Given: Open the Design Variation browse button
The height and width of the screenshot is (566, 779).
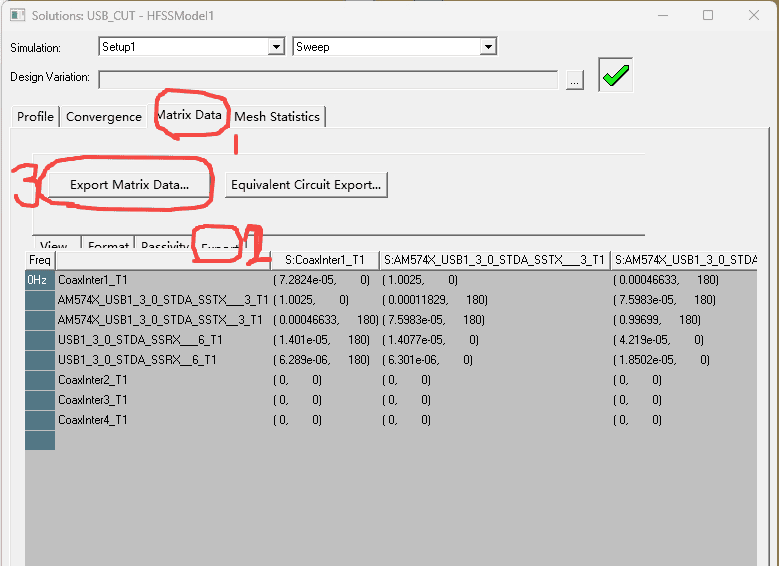Looking at the screenshot, I should pos(574,81).
